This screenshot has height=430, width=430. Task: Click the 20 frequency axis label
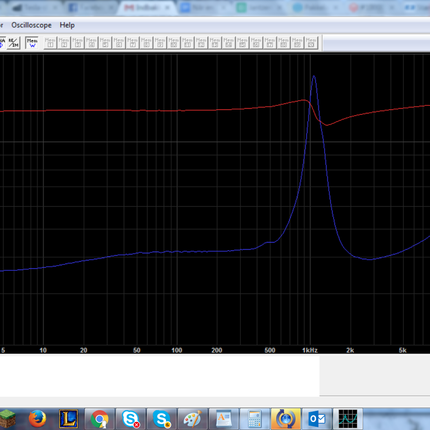pyautogui.click(x=83, y=350)
